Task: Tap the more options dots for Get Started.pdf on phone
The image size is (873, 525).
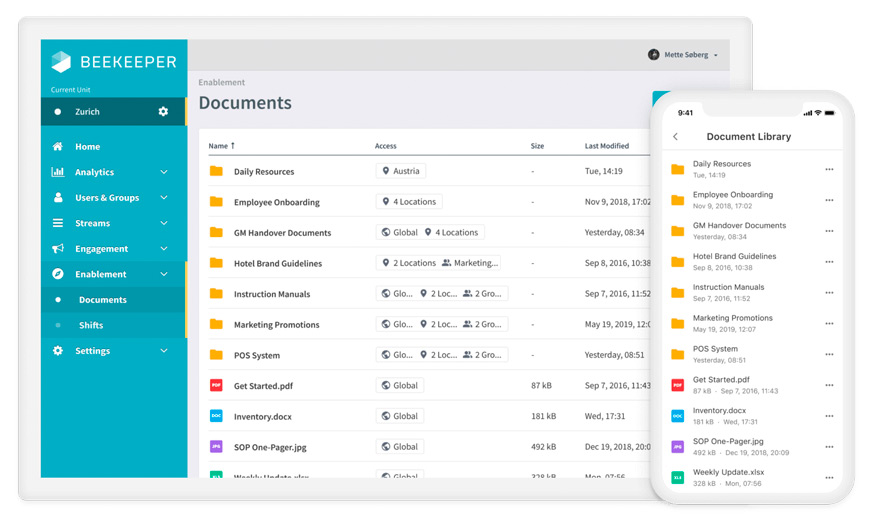Action: click(829, 385)
